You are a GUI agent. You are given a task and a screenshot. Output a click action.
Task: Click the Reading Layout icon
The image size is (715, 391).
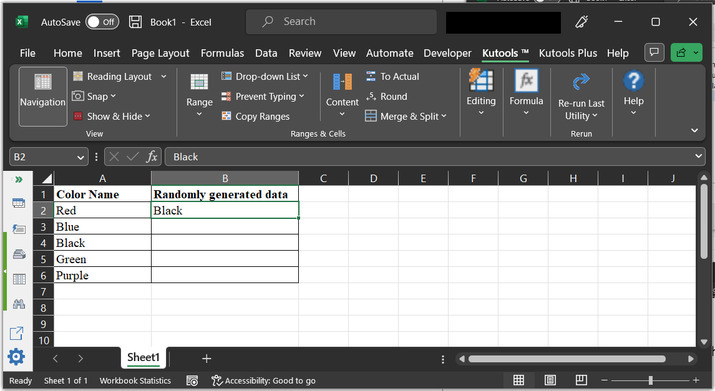[78, 76]
